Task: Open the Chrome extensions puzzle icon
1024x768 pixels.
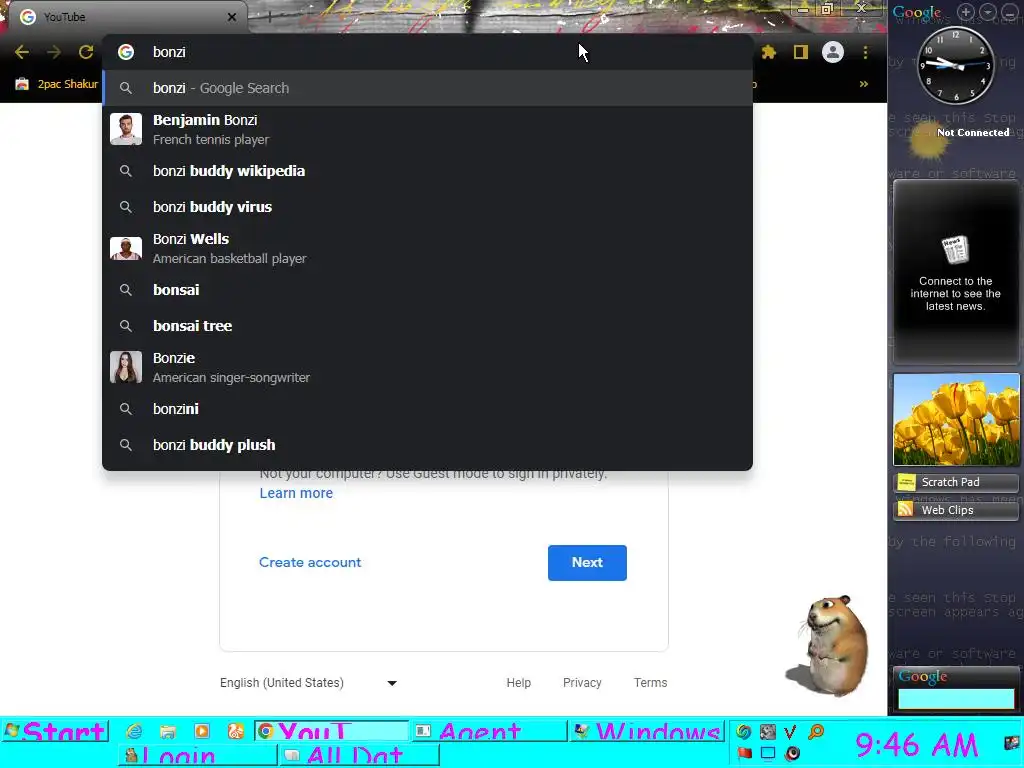Action: (769, 52)
